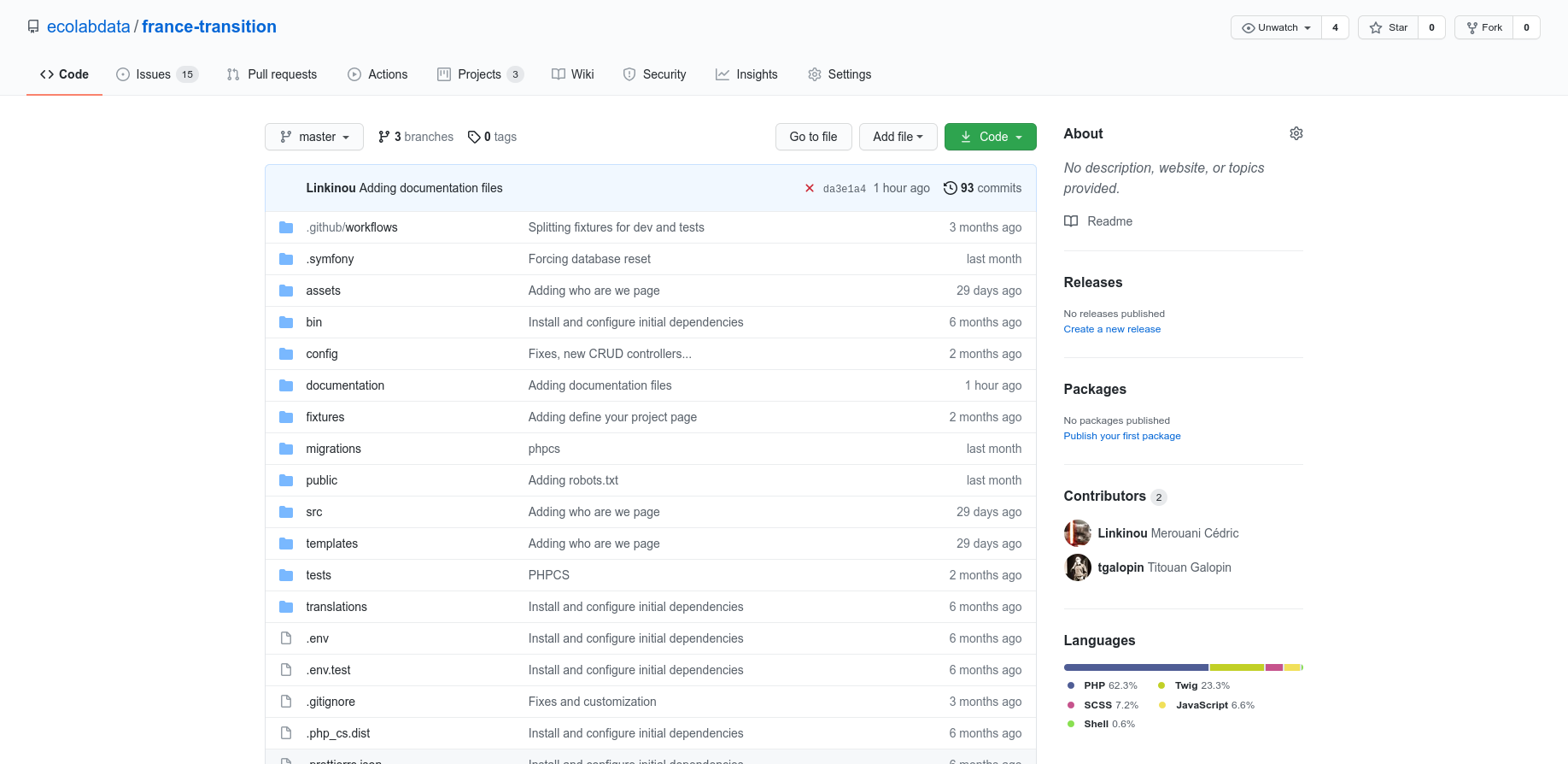Click the repository book icon beside ecolabdata
This screenshot has height=764, width=1568.
pos(33,26)
